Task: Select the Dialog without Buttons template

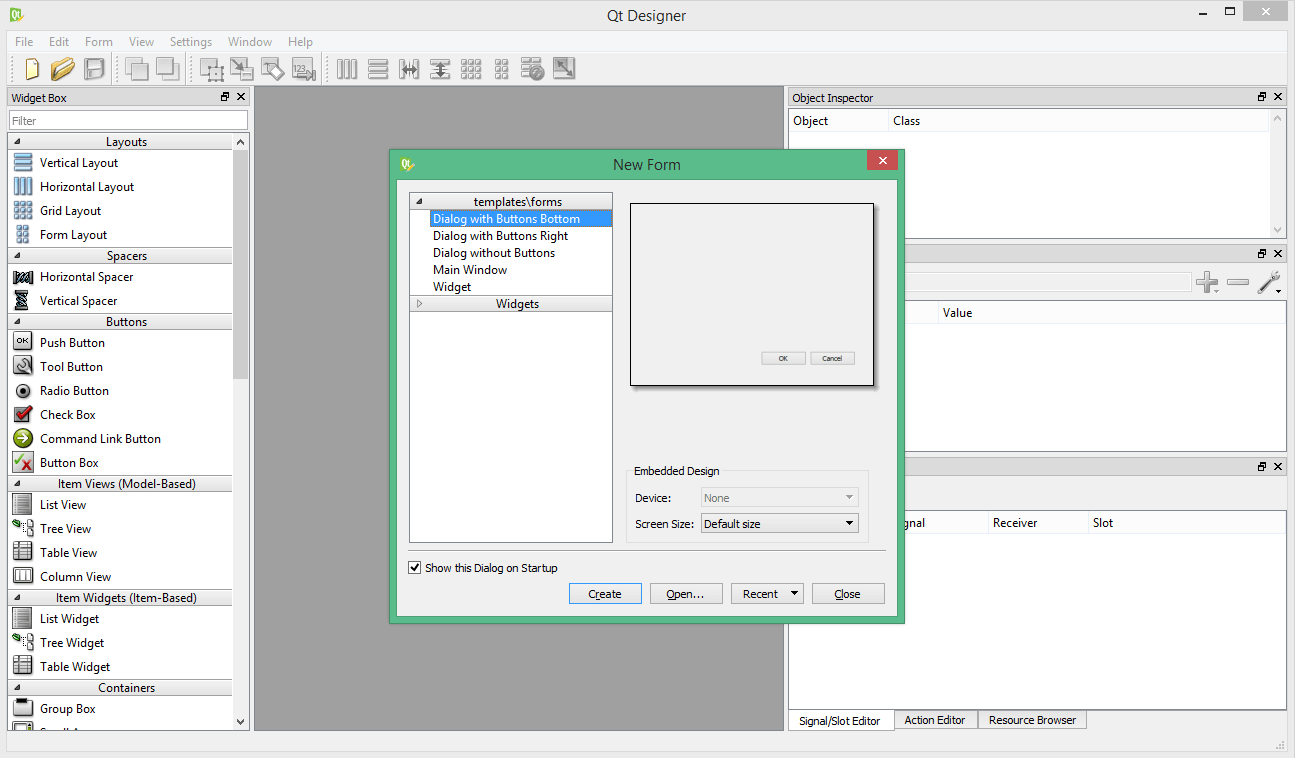Action: pyautogui.click(x=496, y=252)
